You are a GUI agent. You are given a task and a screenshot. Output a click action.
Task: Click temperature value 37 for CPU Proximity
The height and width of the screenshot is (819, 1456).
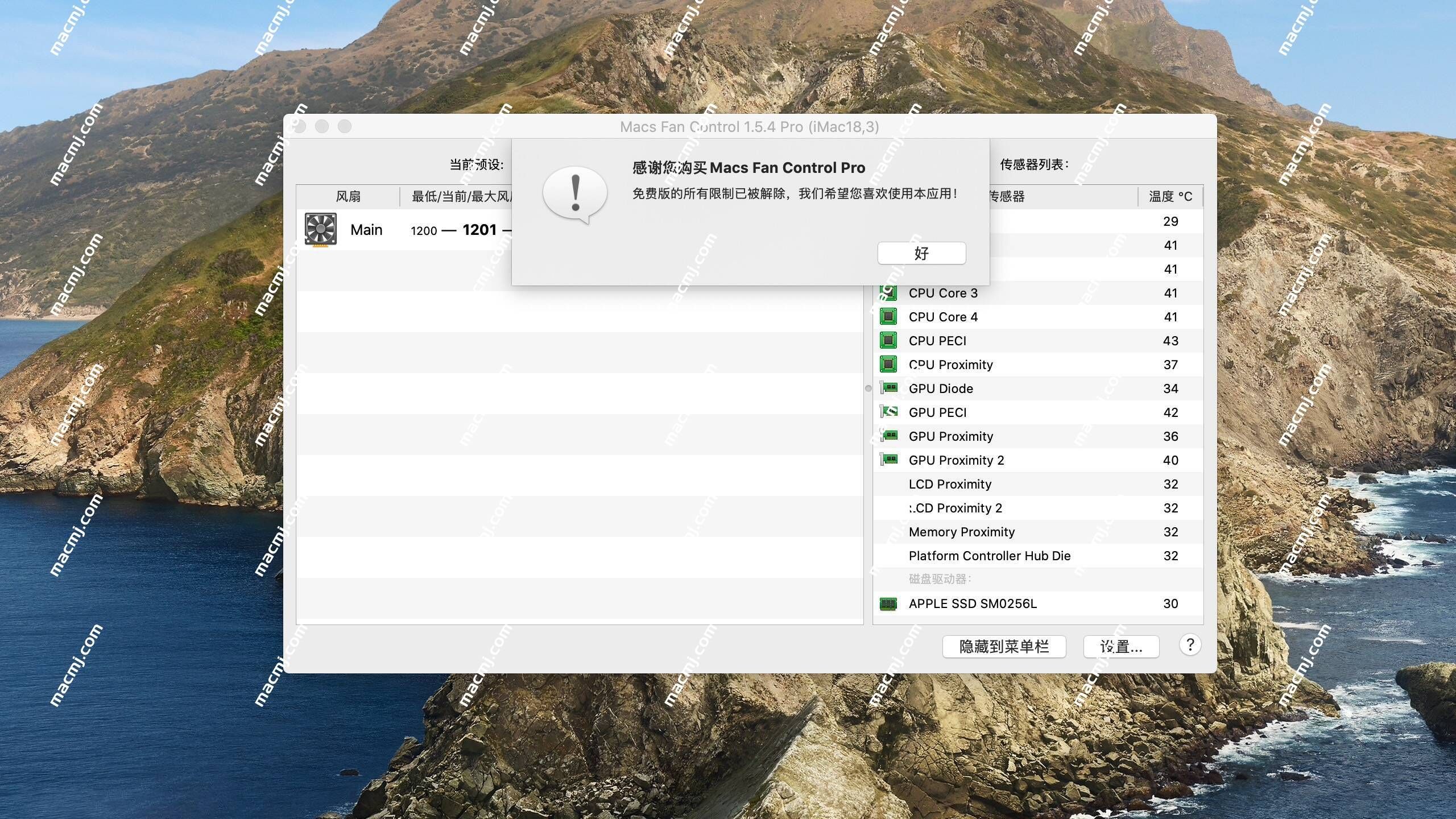1170,365
